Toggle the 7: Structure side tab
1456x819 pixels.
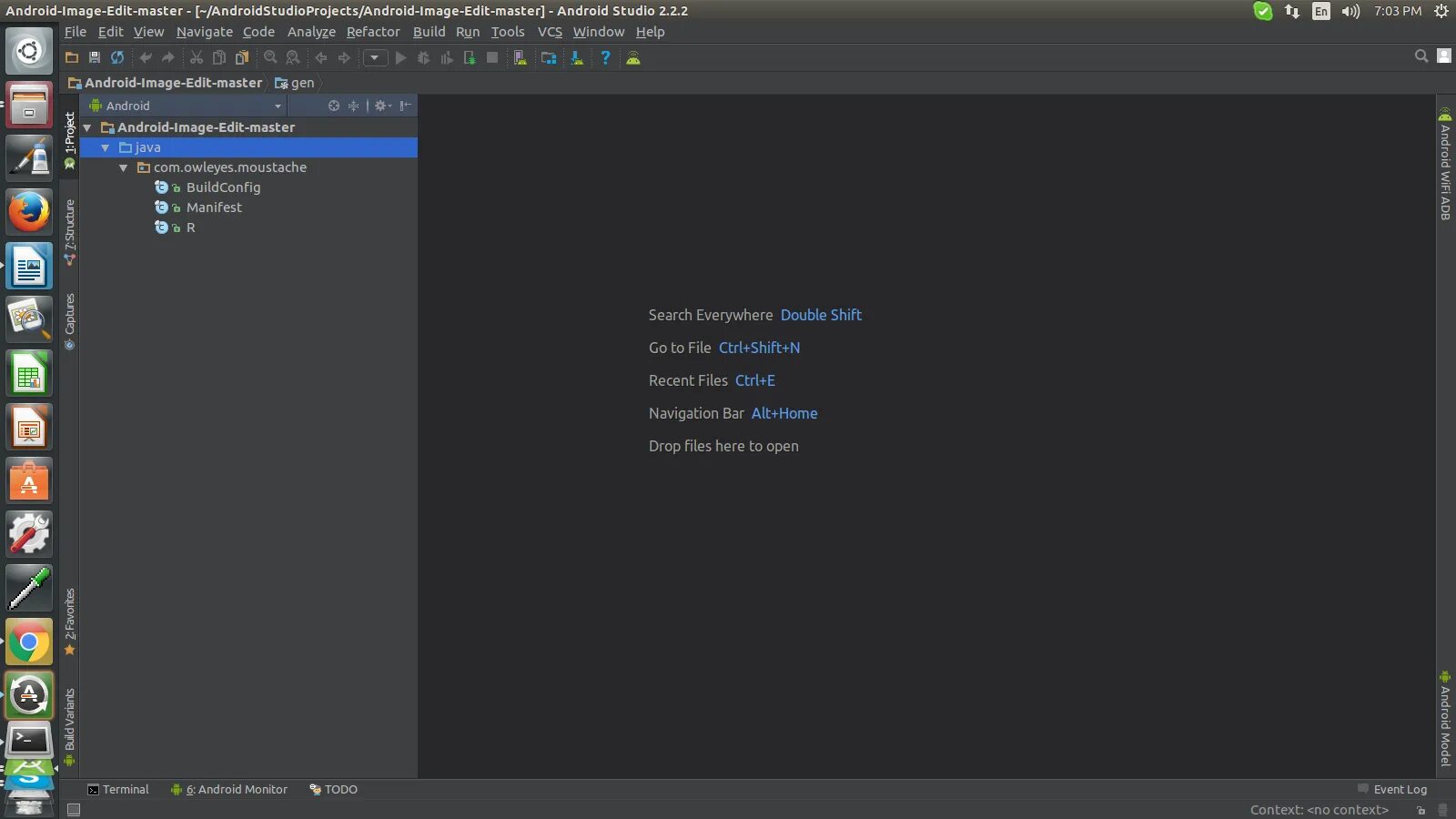click(x=70, y=232)
